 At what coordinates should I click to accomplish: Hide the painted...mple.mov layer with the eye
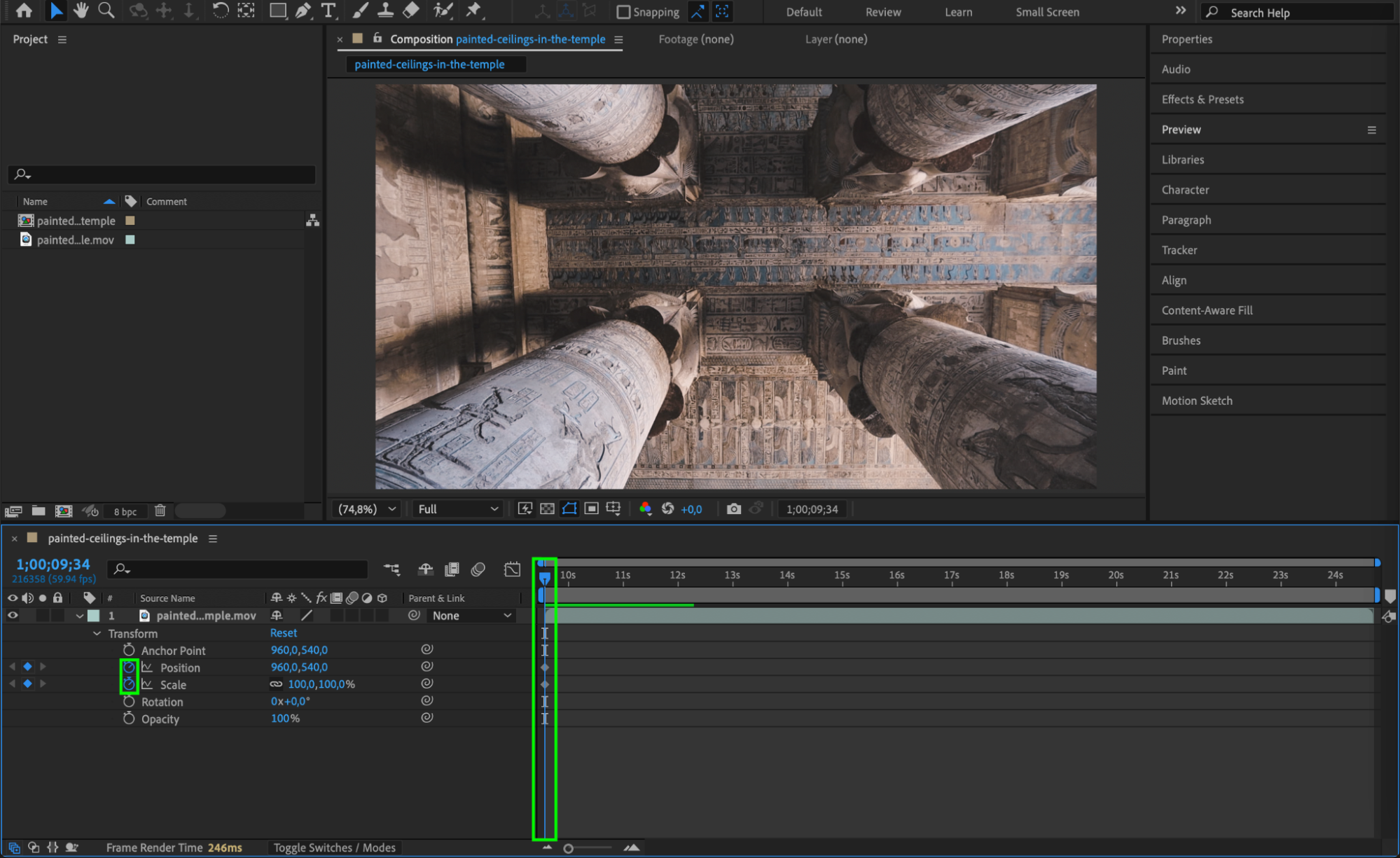[x=13, y=616]
